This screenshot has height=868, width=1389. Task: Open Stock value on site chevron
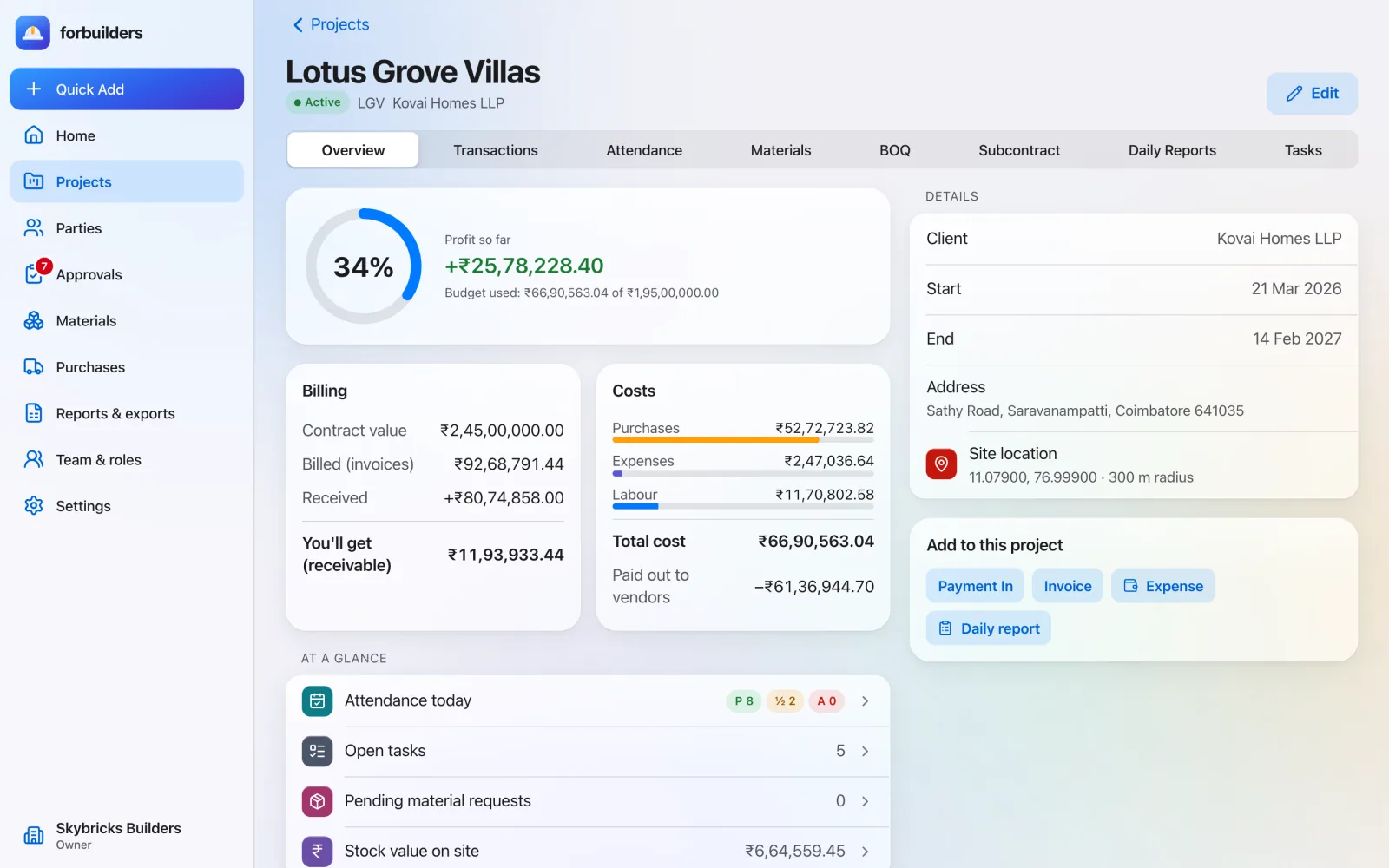tap(865, 852)
